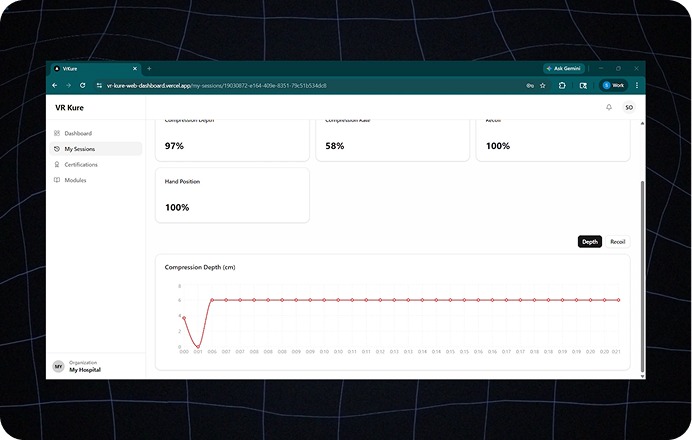Close the VrKure browser tab
692x440 pixels.
135,68
